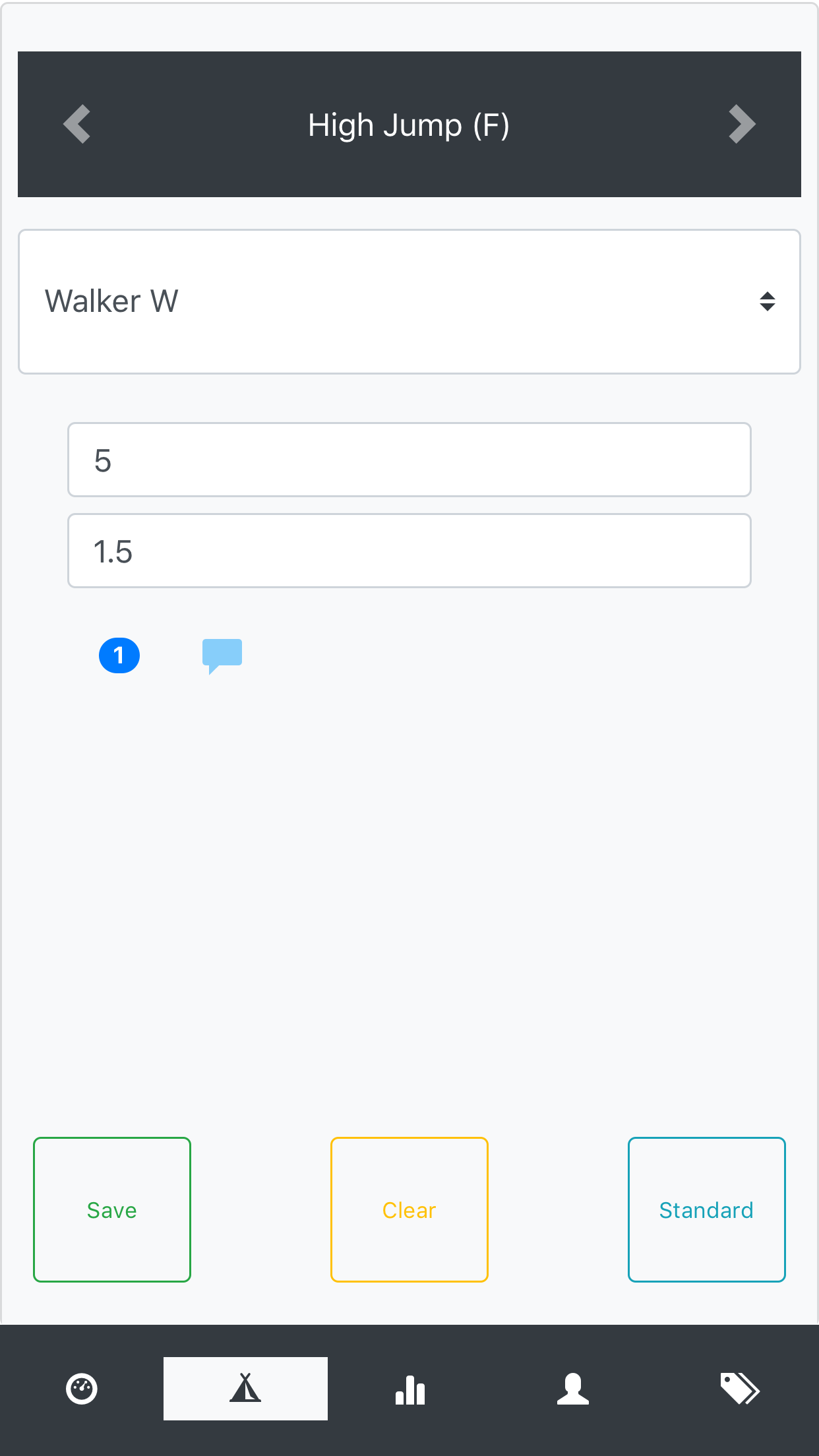Screen dimensions: 819x1456
Task: Open the bar chart statistics icon
Action: 409,1389
